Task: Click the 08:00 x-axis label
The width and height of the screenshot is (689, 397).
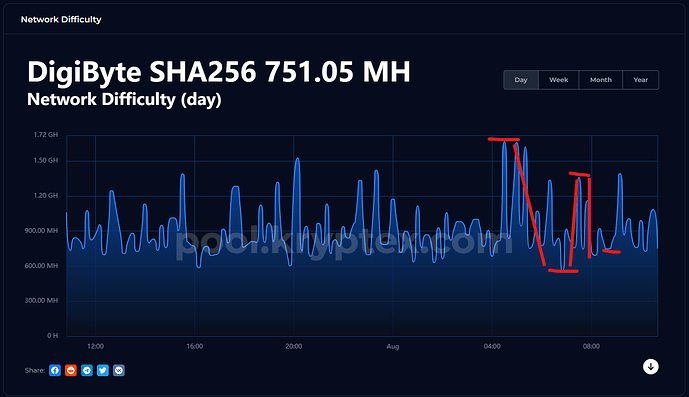Action: 591,346
